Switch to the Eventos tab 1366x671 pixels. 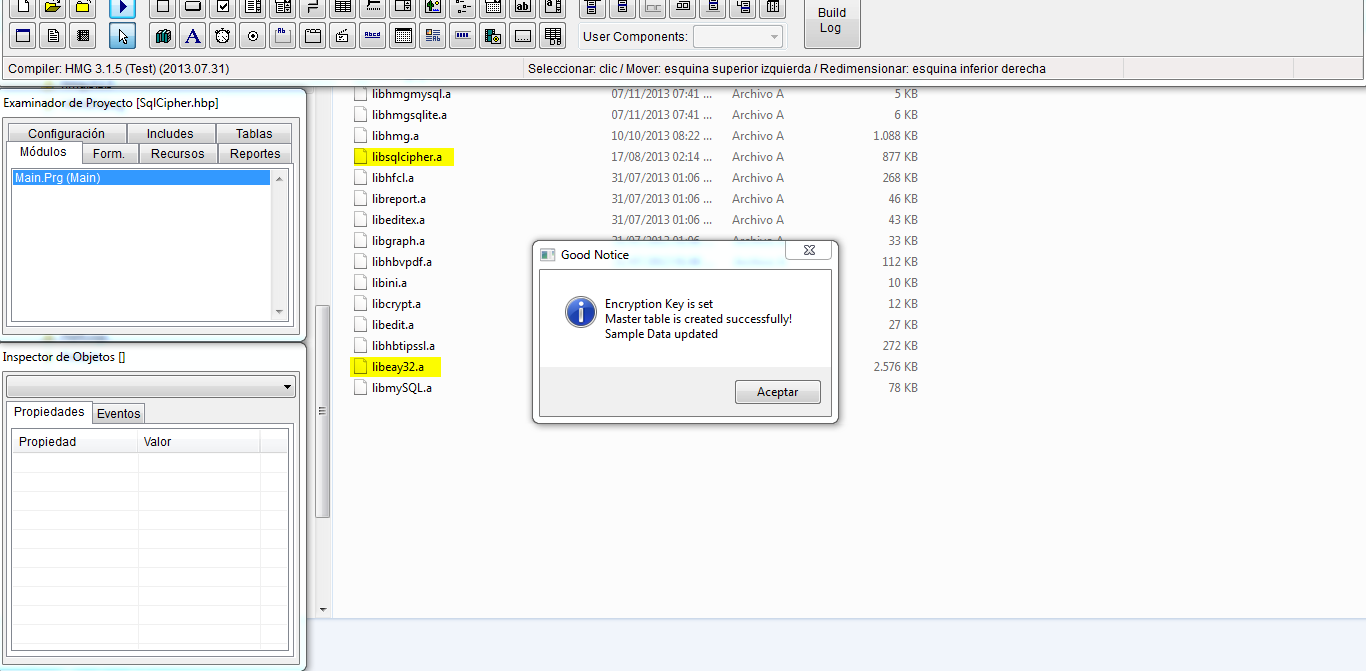118,414
